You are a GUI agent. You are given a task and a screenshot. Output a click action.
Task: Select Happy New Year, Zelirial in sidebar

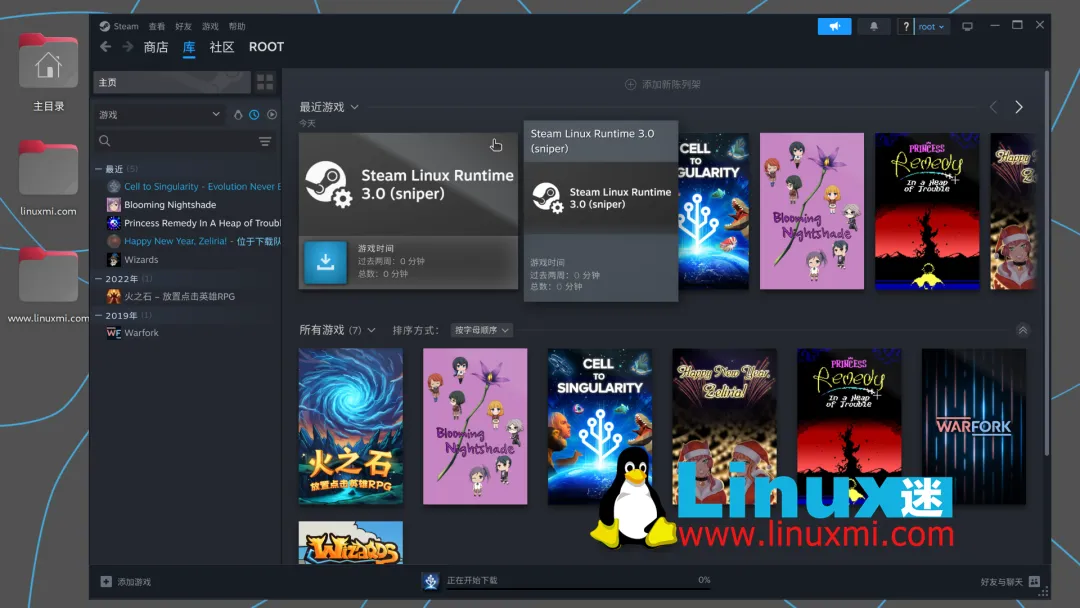tap(202, 241)
